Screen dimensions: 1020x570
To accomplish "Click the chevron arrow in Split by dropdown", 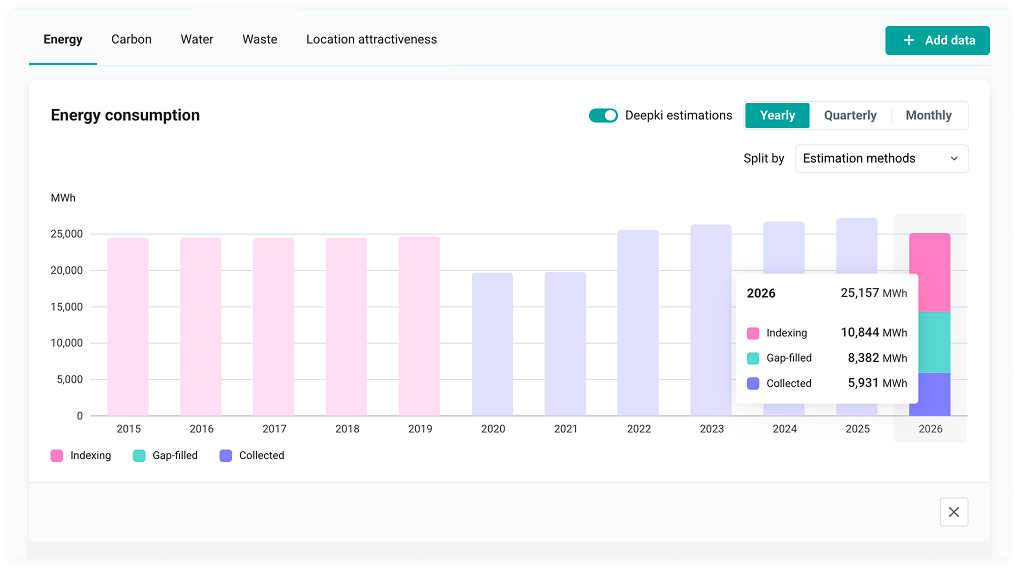I will (x=954, y=159).
